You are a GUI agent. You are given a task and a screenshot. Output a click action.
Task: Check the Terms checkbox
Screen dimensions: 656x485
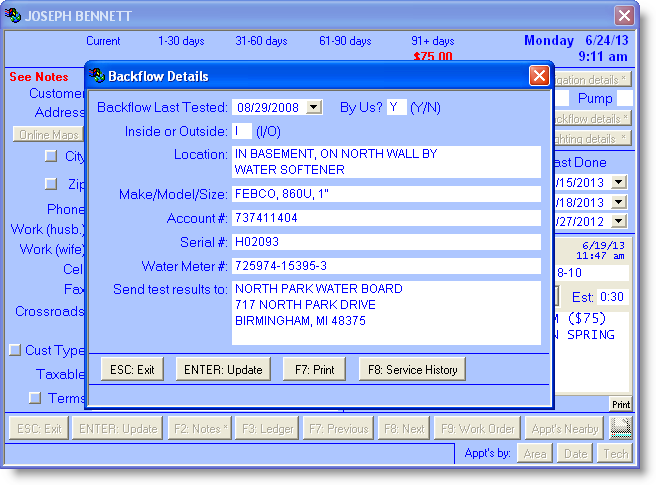tap(35, 398)
